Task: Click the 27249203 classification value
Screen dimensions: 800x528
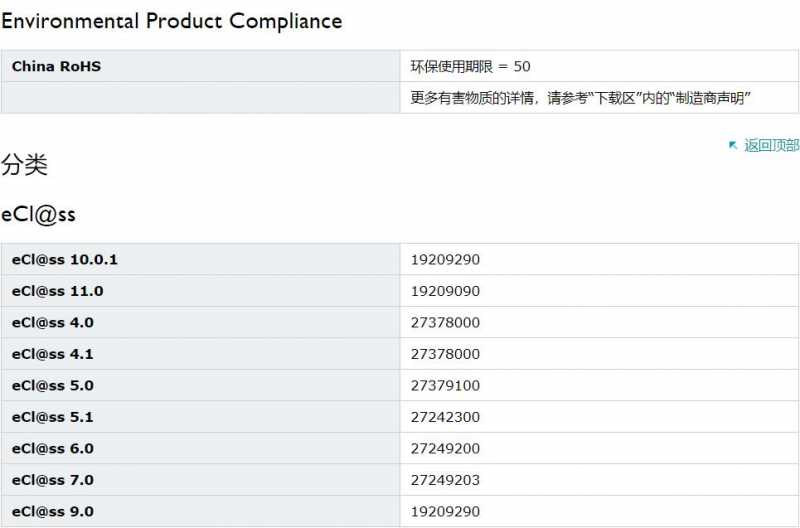Action: 445,480
